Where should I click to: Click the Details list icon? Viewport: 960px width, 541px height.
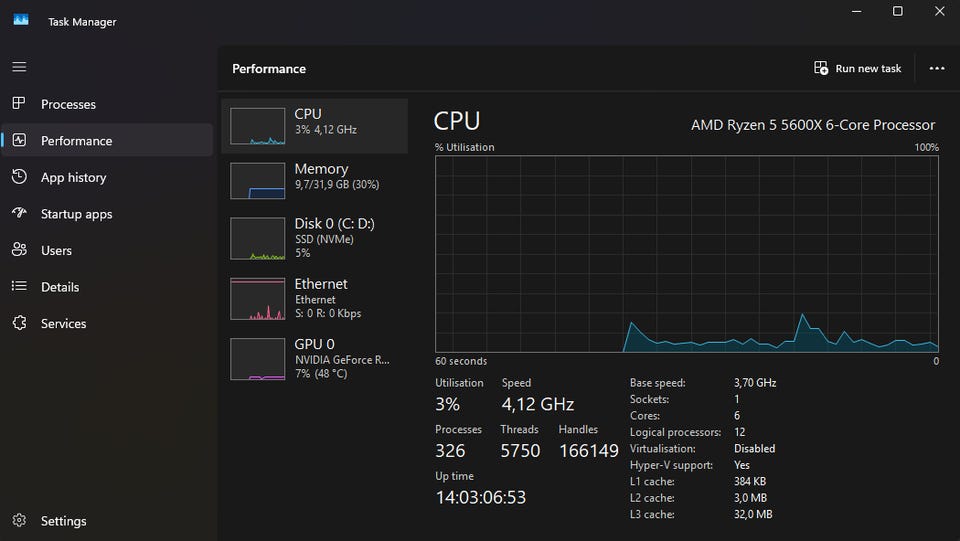point(19,287)
